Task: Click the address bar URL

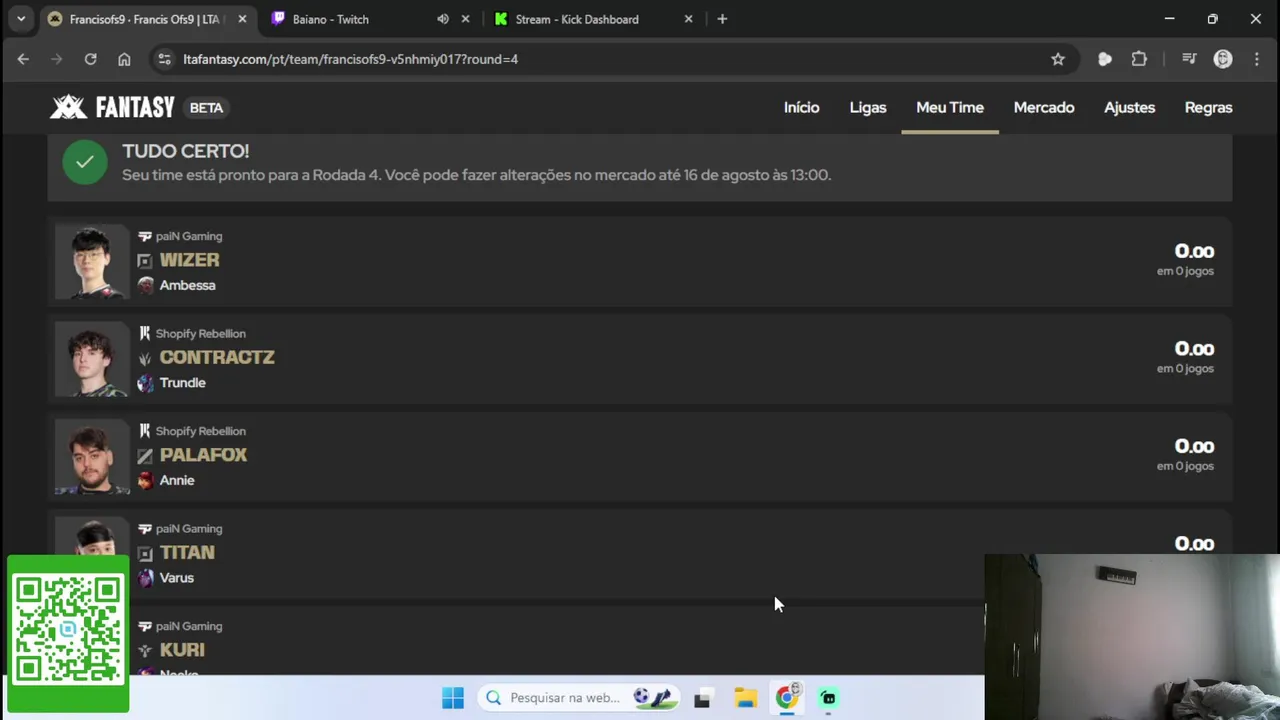Action: 350,59
